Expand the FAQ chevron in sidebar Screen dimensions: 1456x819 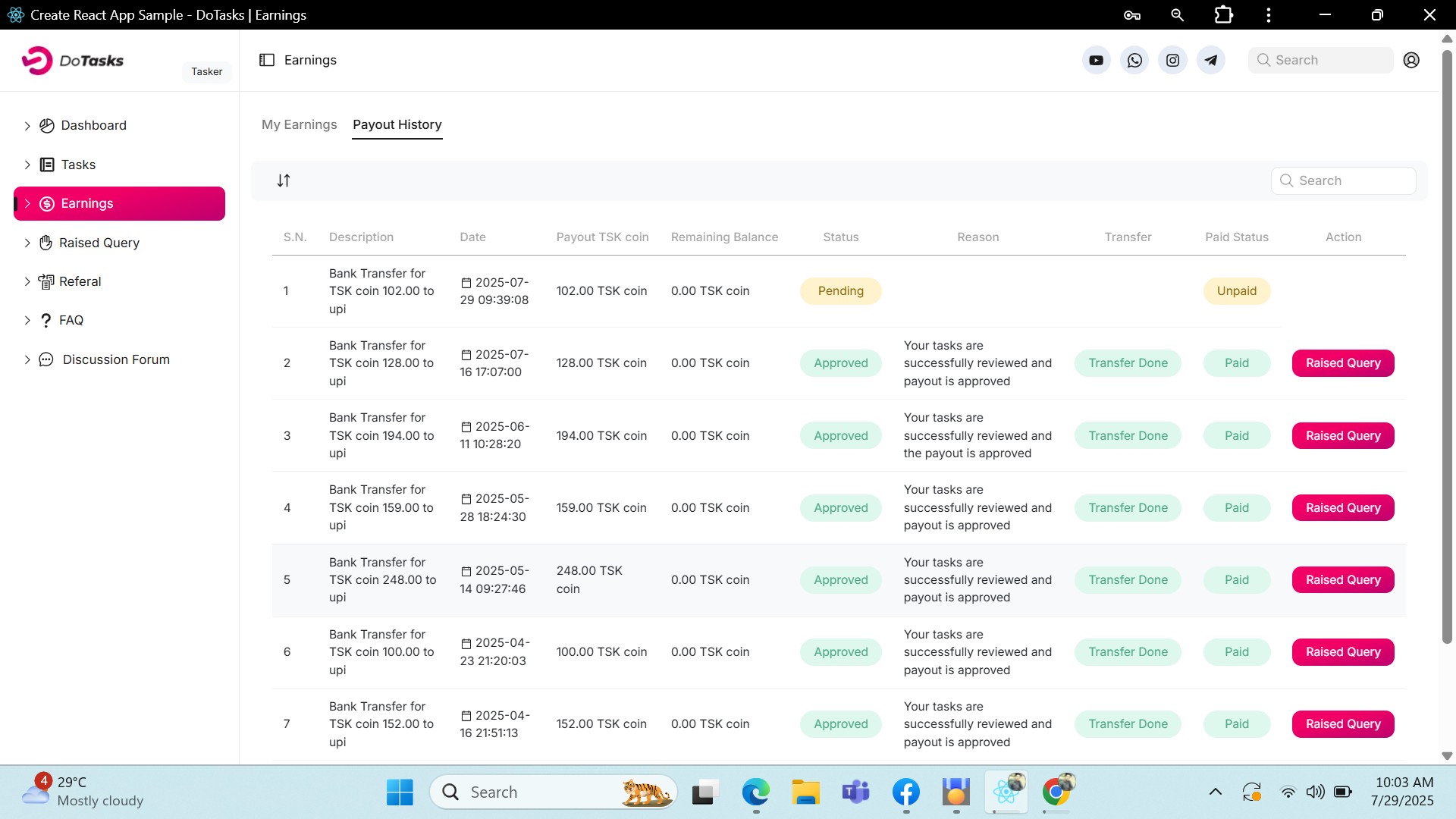pyautogui.click(x=27, y=321)
